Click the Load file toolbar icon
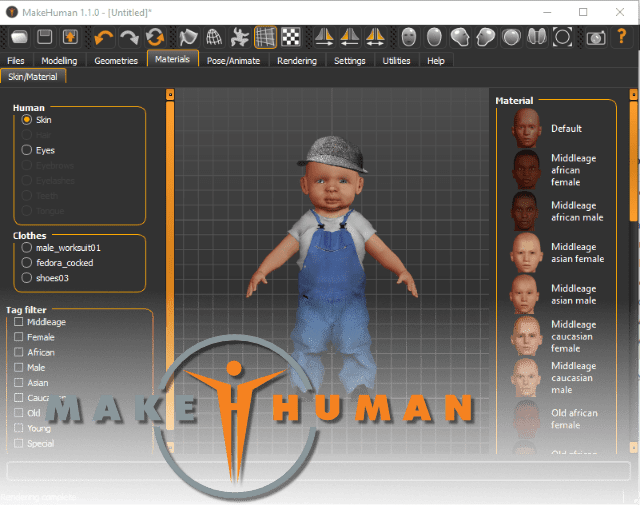The width and height of the screenshot is (640, 505). (19, 38)
